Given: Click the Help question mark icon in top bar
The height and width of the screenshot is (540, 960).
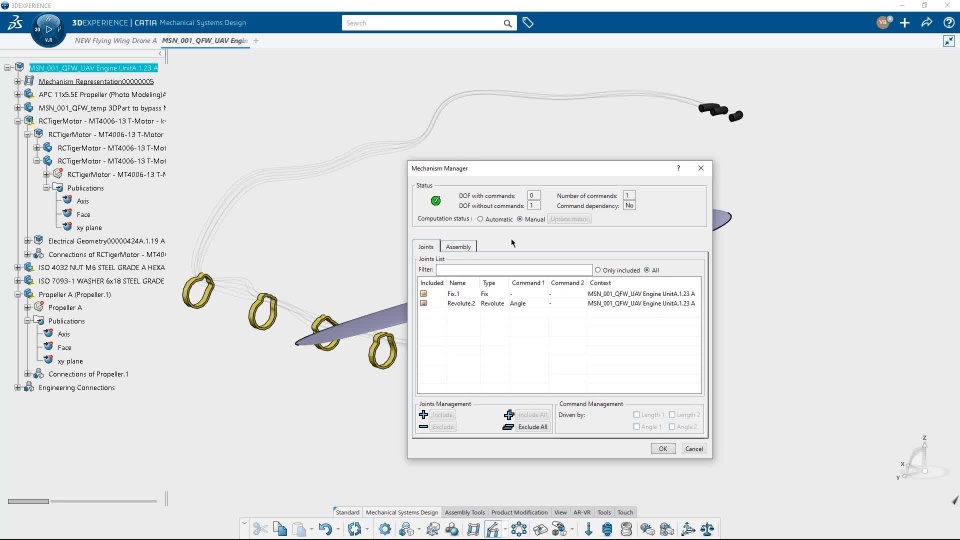Looking at the screenshot, I should coord(948,23).
